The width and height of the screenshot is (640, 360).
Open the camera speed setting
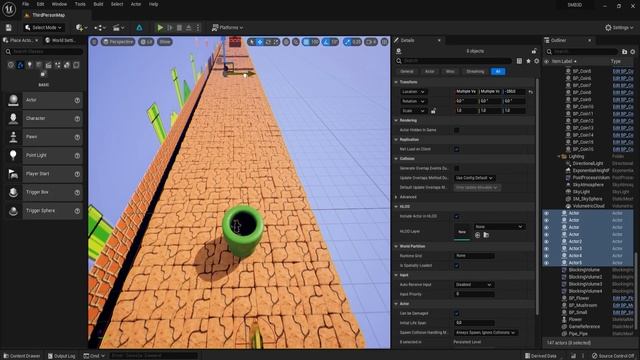(371, 42)
